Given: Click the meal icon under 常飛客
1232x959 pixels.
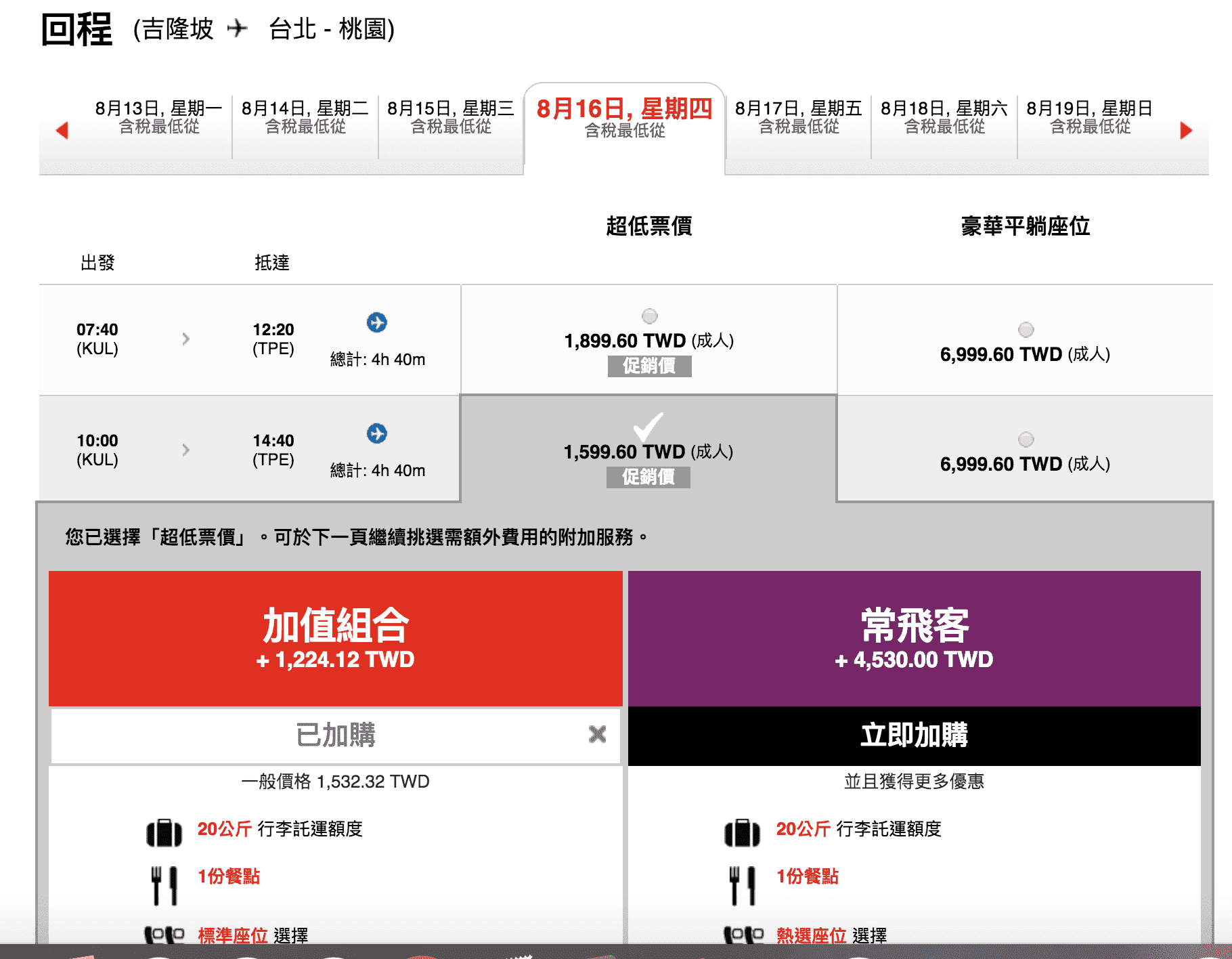Looking at the screenshot, I should point(743,885).
